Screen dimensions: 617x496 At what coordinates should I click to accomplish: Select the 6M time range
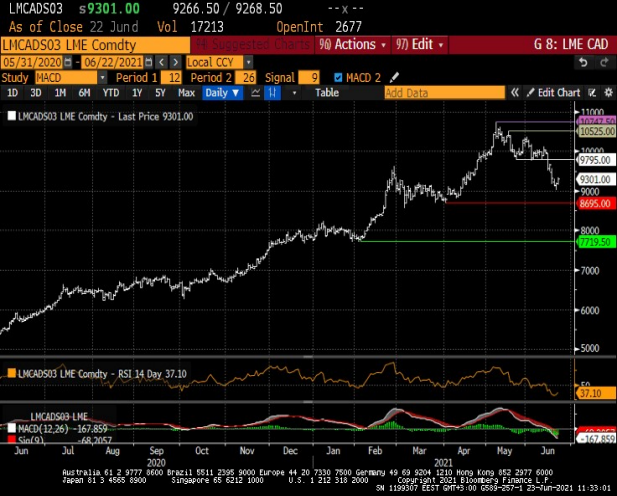pos(84,93)
